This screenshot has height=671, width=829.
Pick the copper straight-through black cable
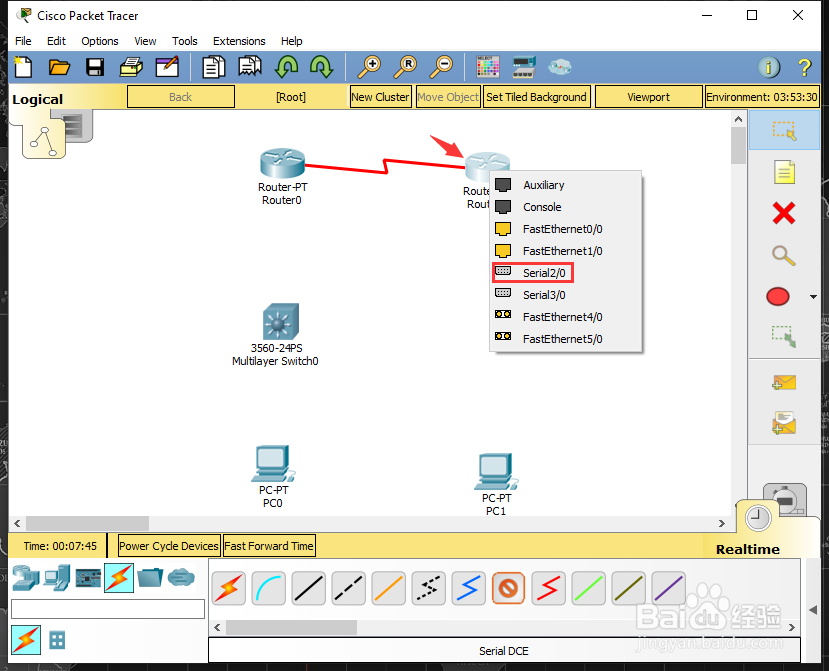point(309,588)
